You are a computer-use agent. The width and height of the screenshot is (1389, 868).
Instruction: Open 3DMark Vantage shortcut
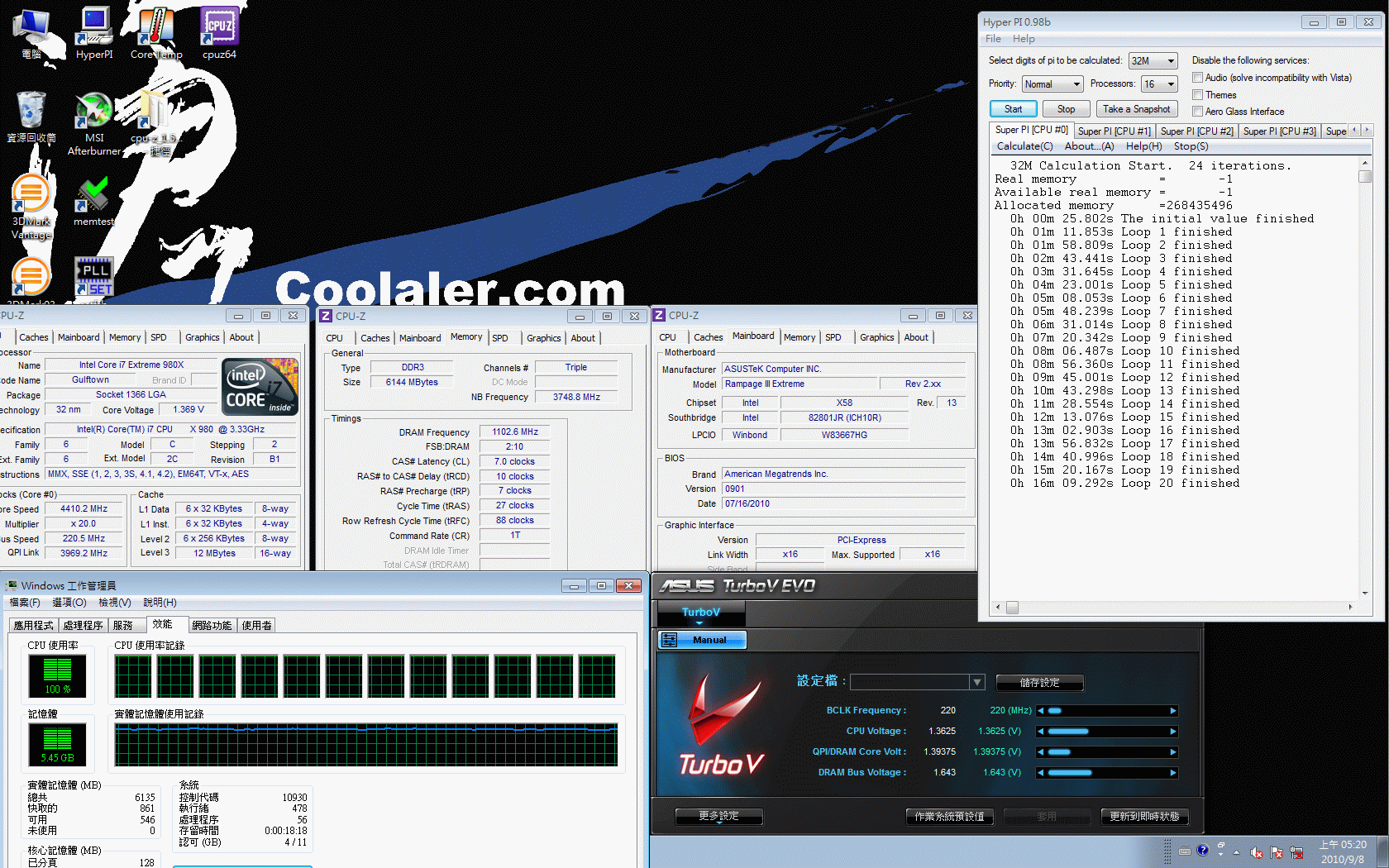(31, 207)
